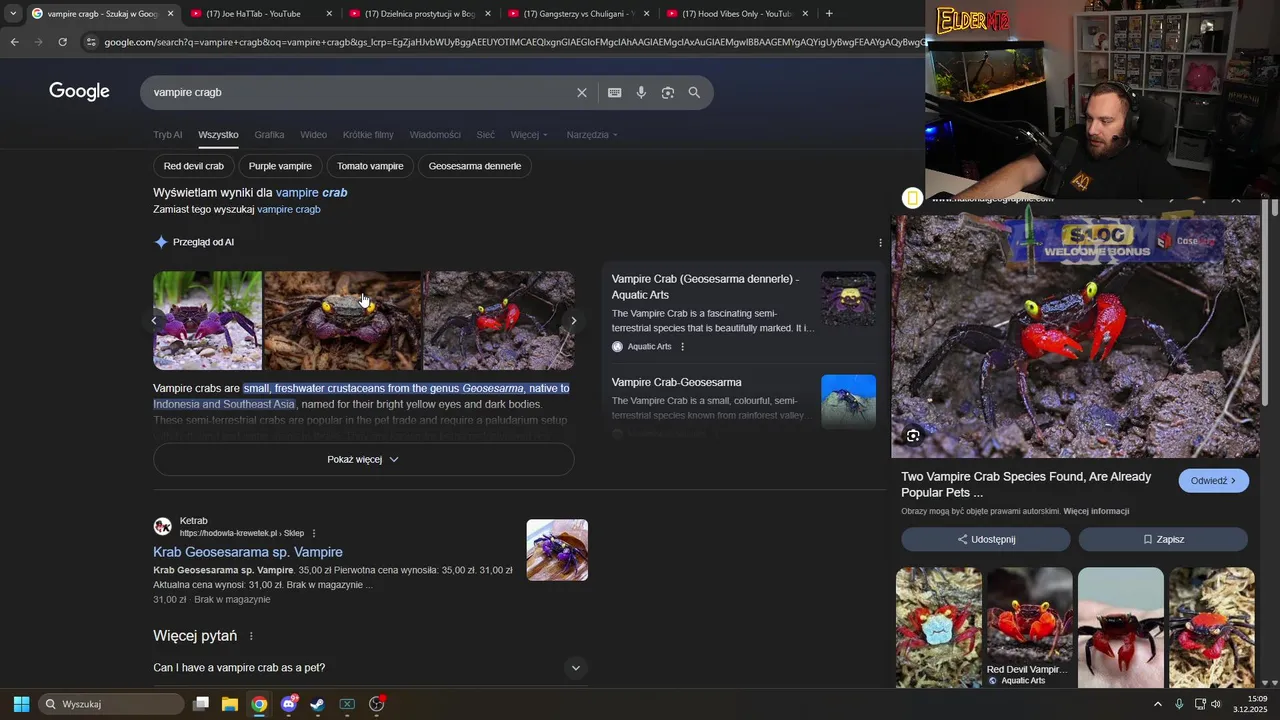Select the Wiadomości results tab
This screenshot has width=1280, height=720.
point(435,134)
